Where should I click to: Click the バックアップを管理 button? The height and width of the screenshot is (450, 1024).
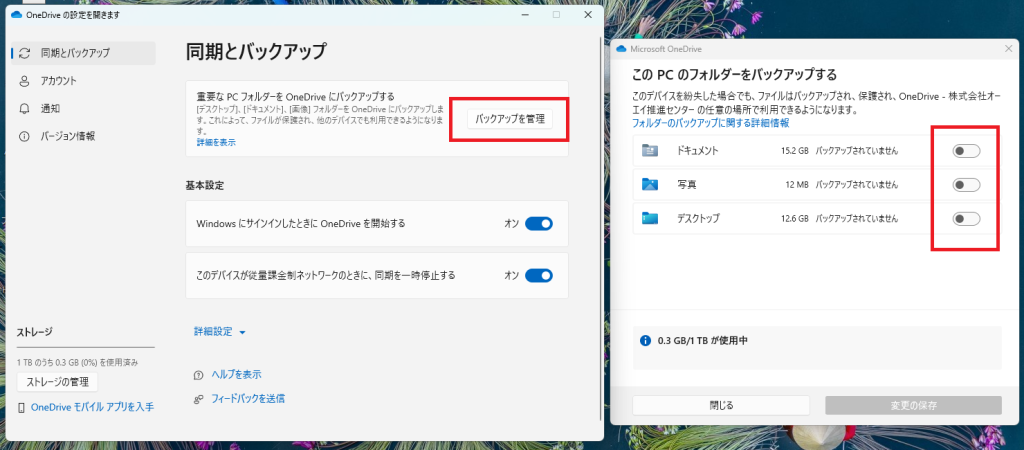(509, 119)
